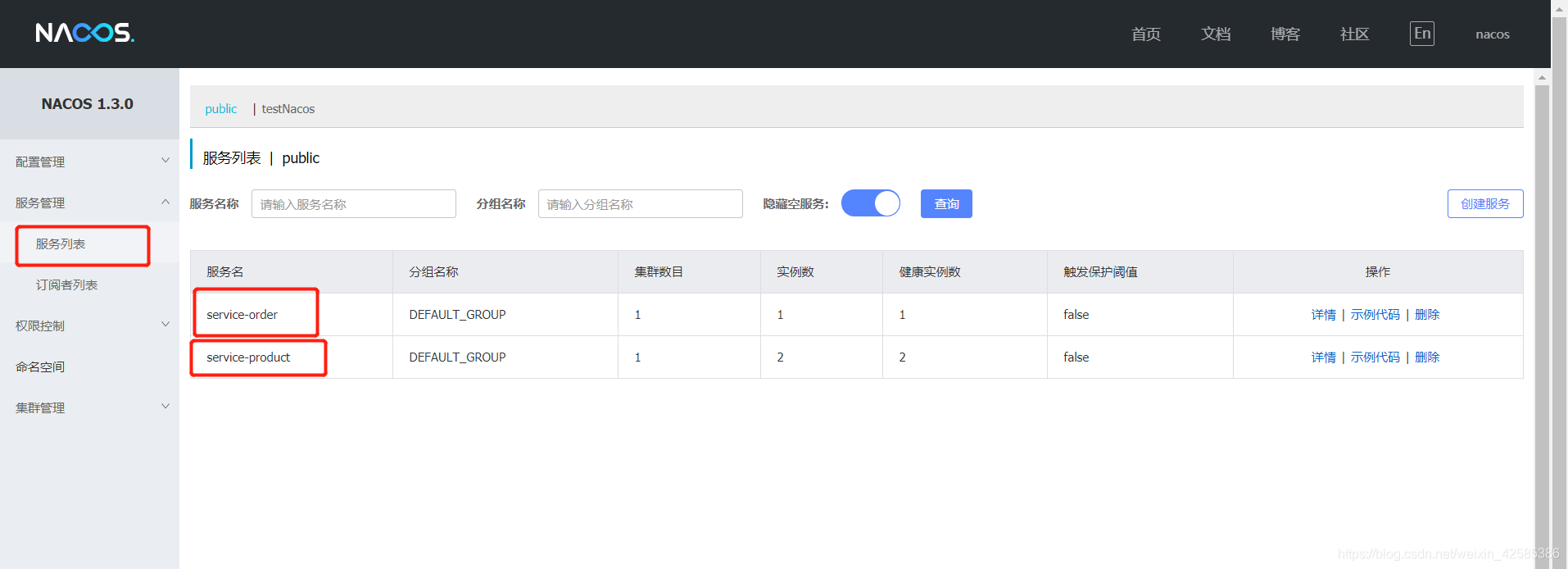Image resolution: width=1568 pixels, height=569 pixels.
Task: Collapse the 服务管理 menu chevron
Action: click(165, 202)
